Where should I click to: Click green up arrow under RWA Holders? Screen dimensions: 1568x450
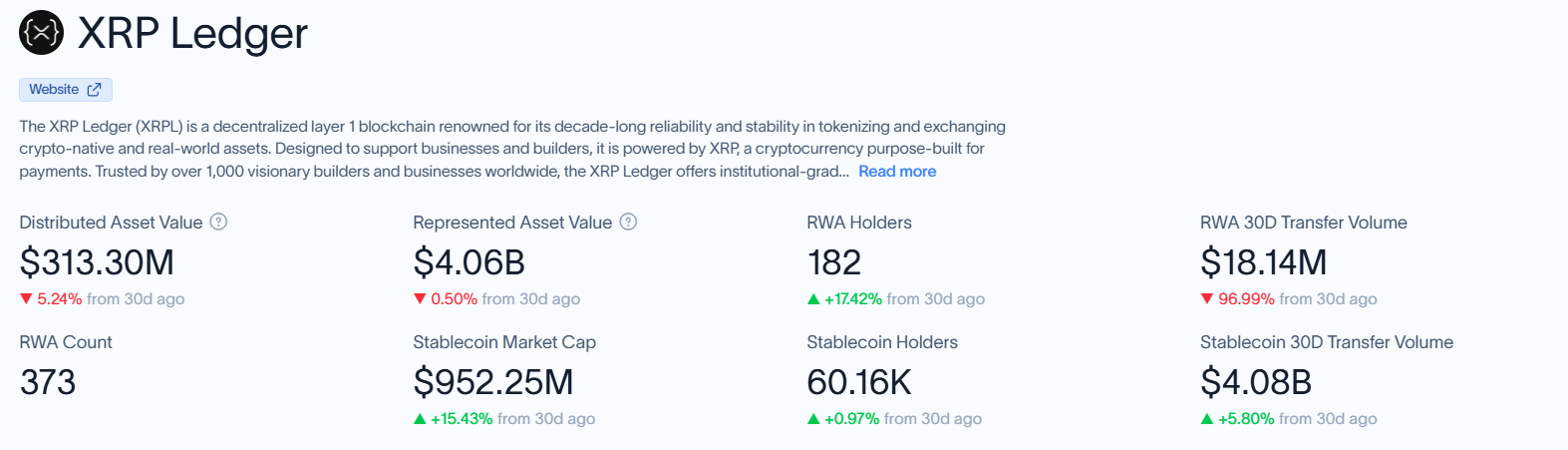[x=813, y=298]
